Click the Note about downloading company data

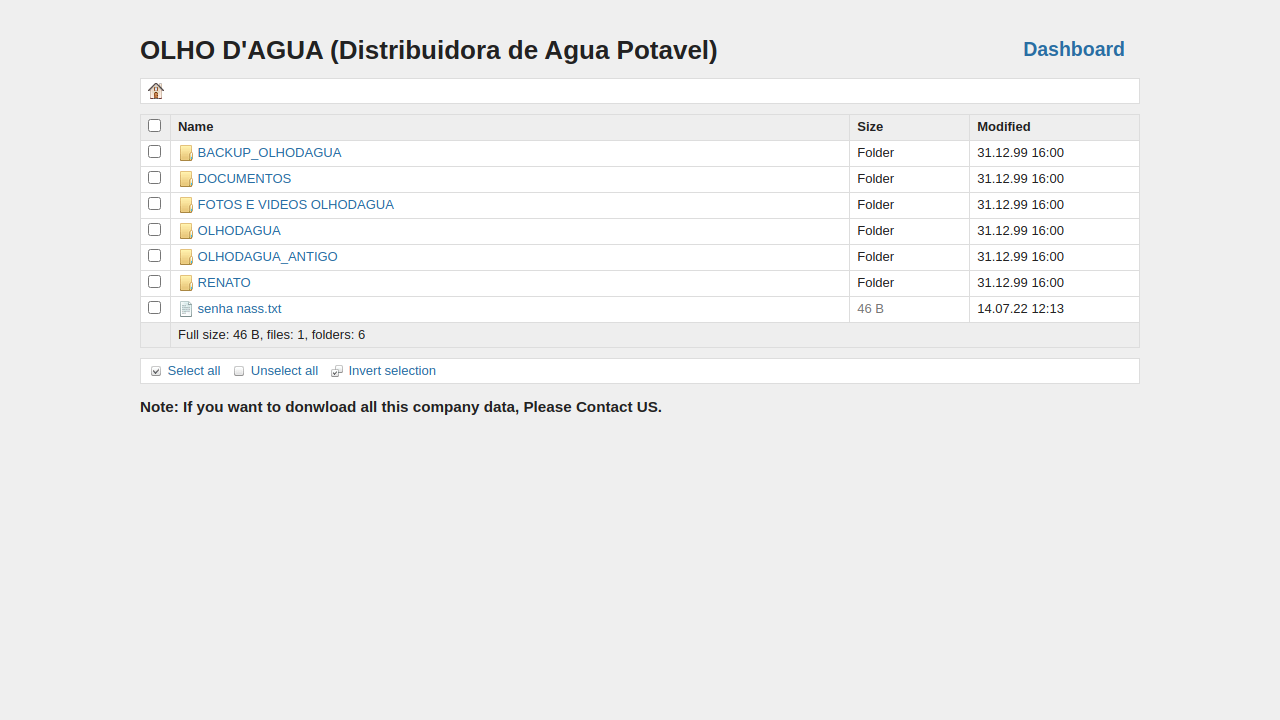401,407
